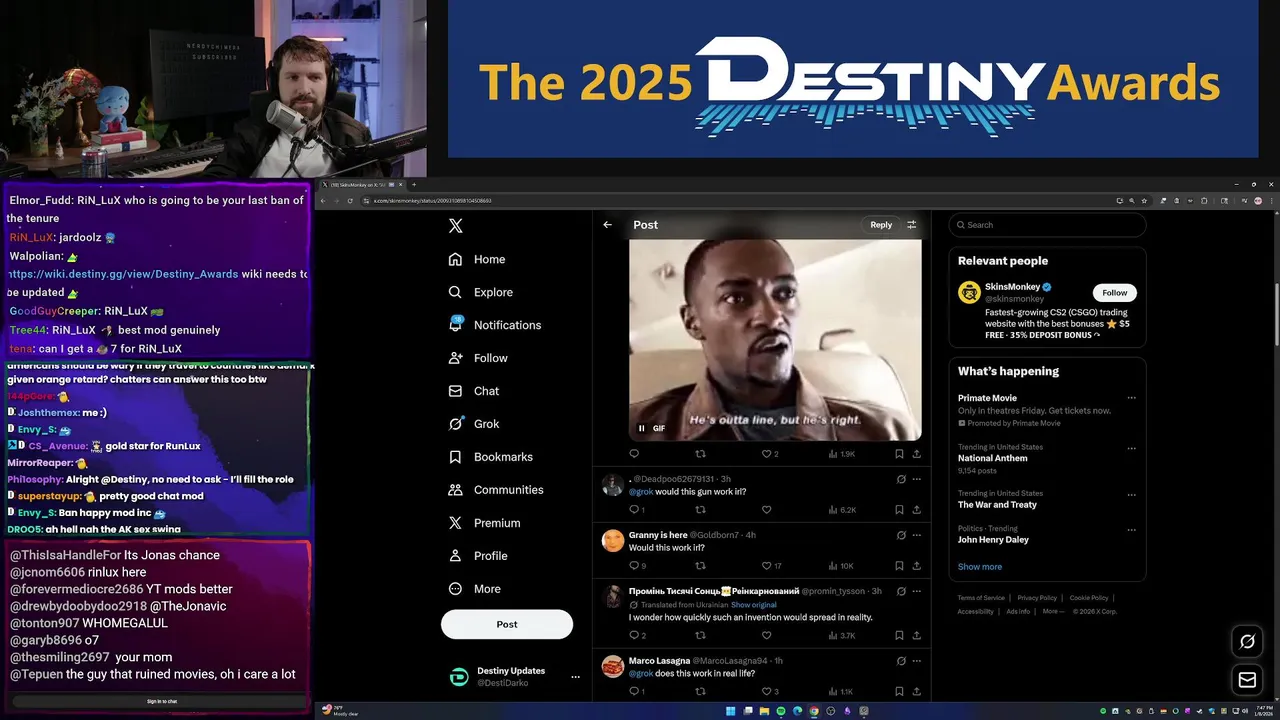Open National Anthem trending topic
This screenshot has height=720, width=1280.
[x=992, y=458]
